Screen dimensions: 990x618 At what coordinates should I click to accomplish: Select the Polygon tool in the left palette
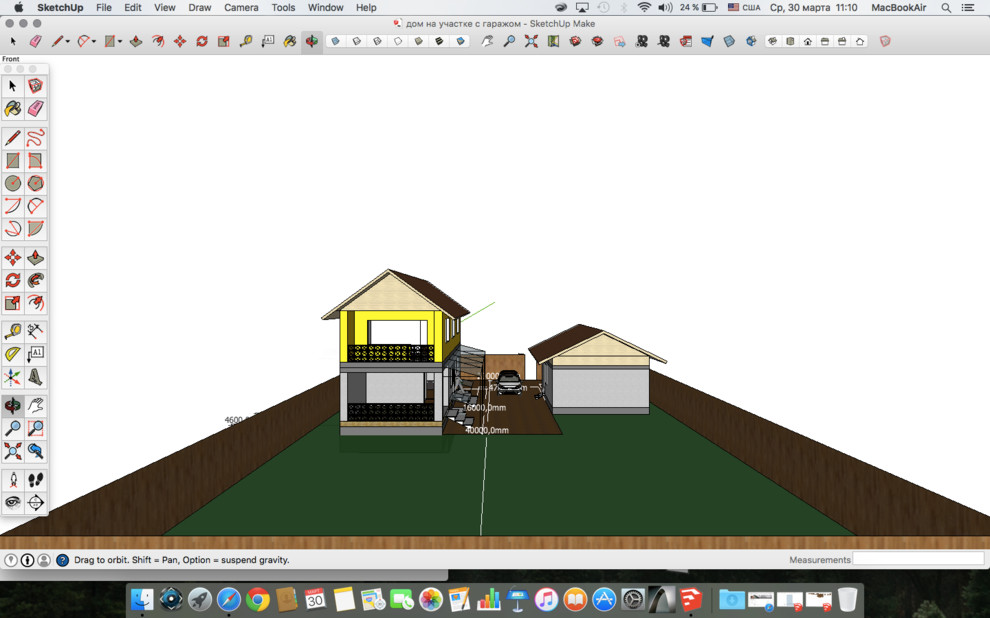(x=35, y=184)
